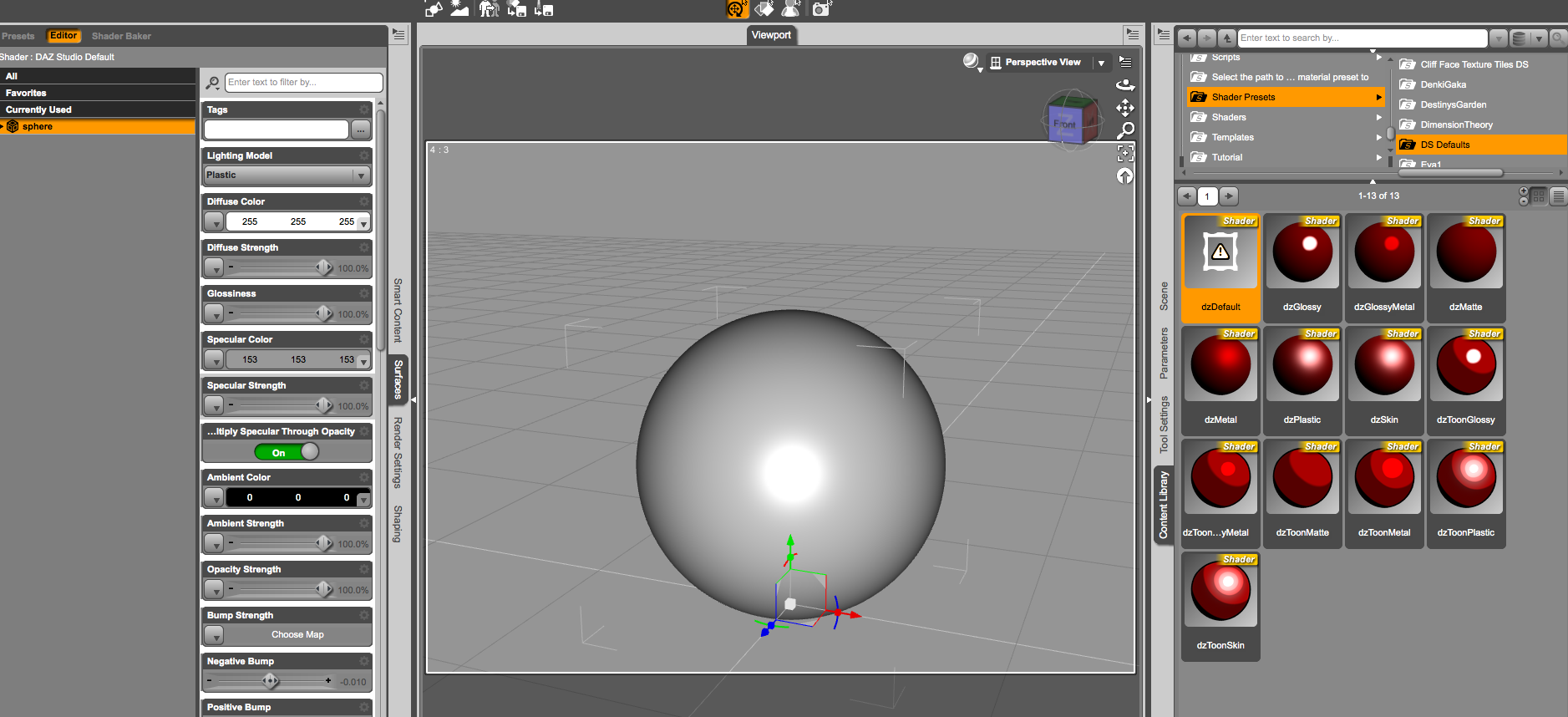Click the surface filter text field

point(304,83)
